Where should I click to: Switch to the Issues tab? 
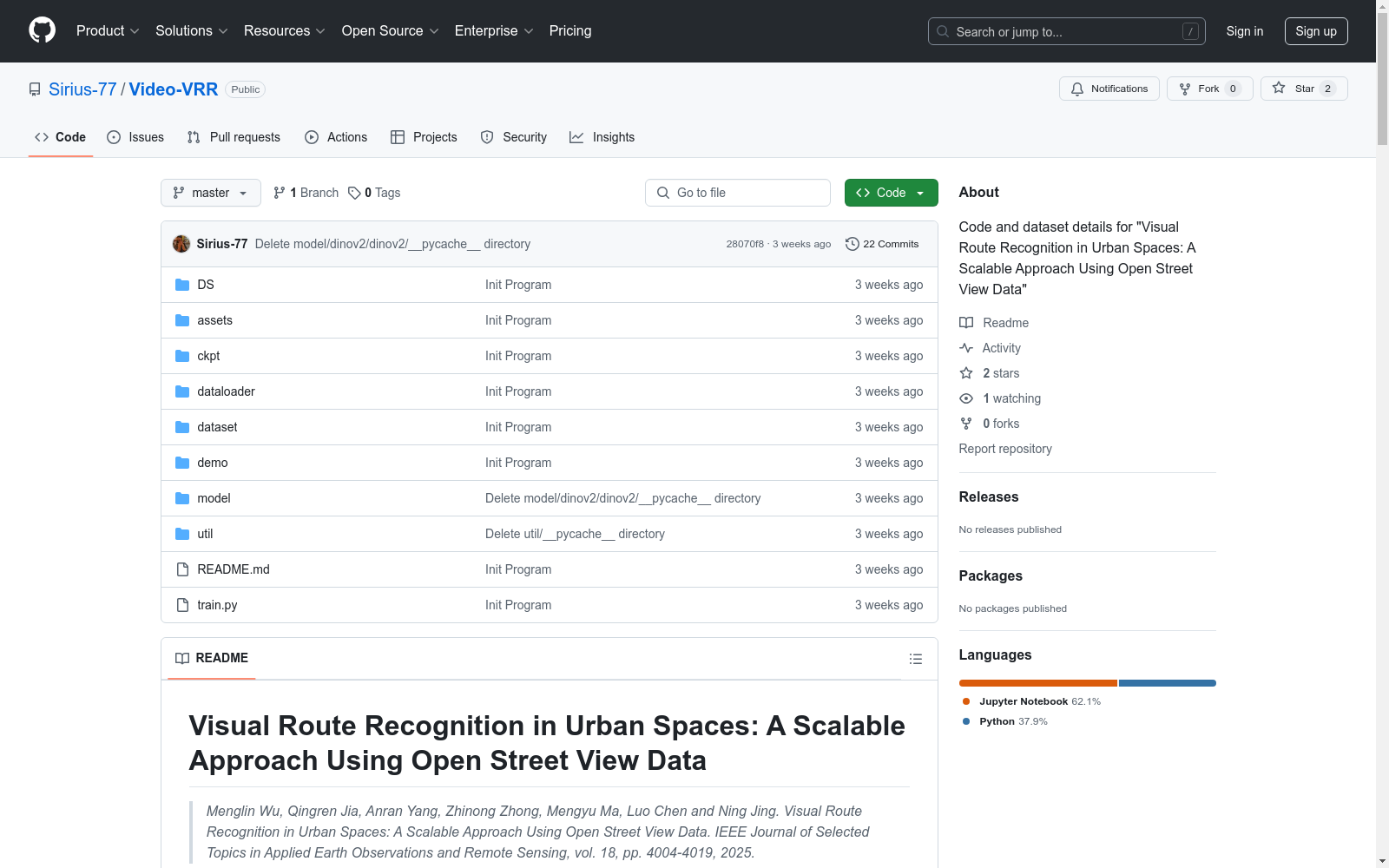click(x=135, y=137)
